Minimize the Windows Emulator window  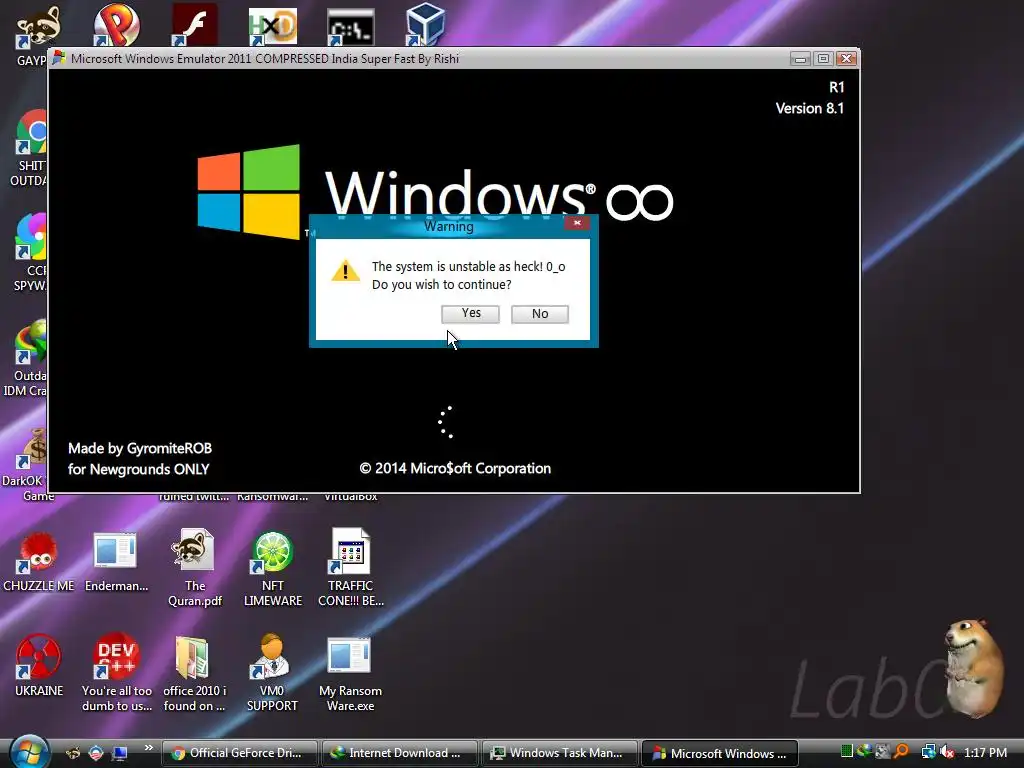tap(800, 59)
